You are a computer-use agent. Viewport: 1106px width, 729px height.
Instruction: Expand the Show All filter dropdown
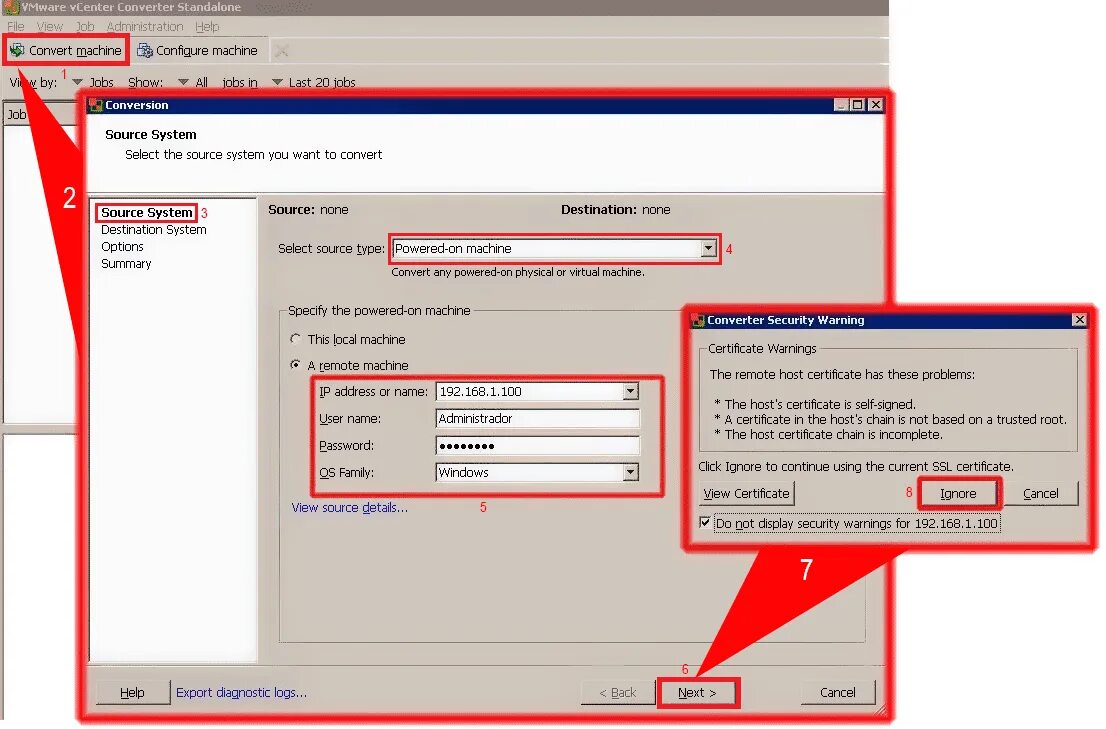click(x=183, y=82)
